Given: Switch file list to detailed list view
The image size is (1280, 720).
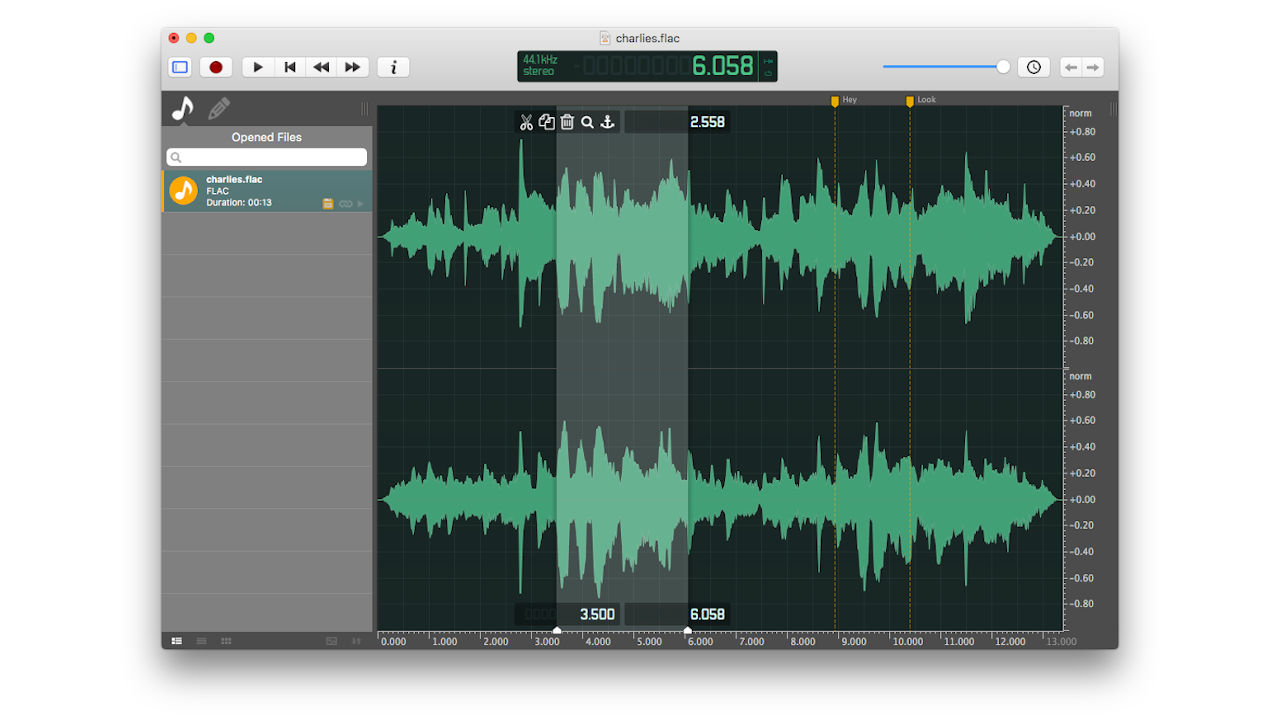Looking at the screenshot, I should (x=177, y=641).
